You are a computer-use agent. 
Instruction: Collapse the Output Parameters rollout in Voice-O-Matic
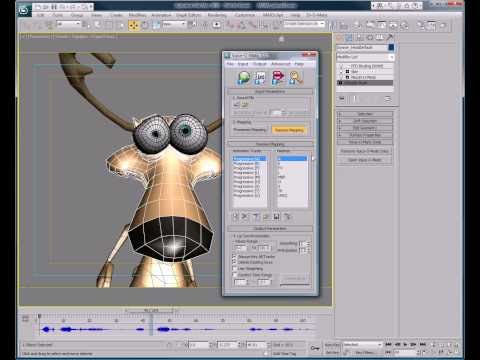coord(270,229)
